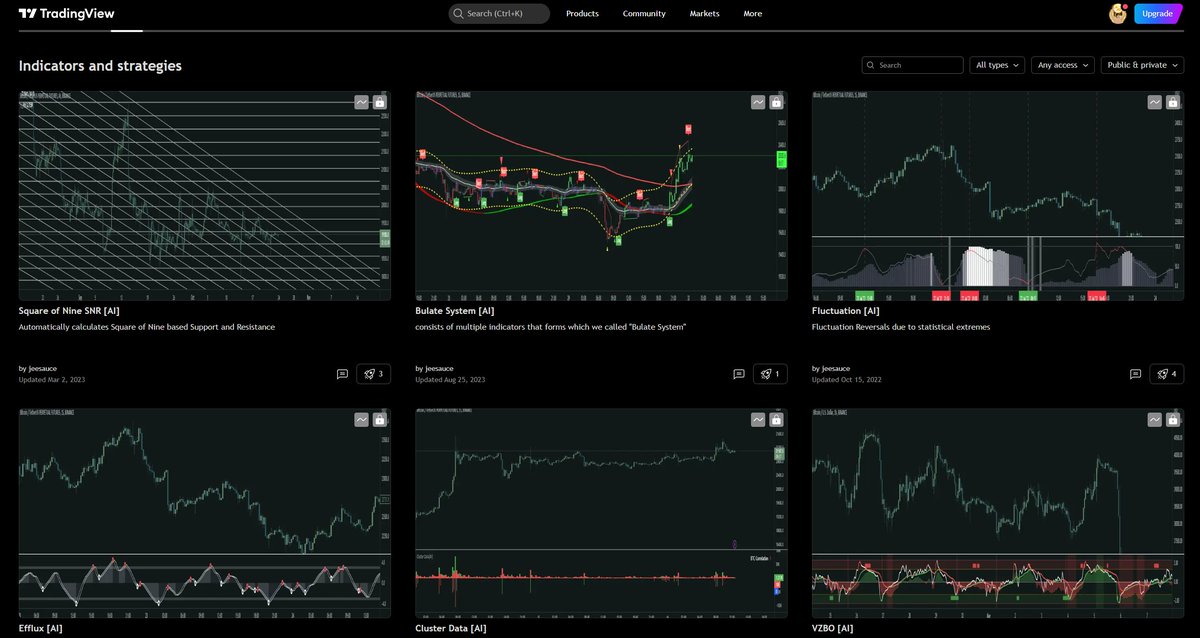This screenshot has height=638, width=1200.
Task: Click 'Updated Oct 15, 2022' text
Action: pyautogui.click(x=847, y=380)
